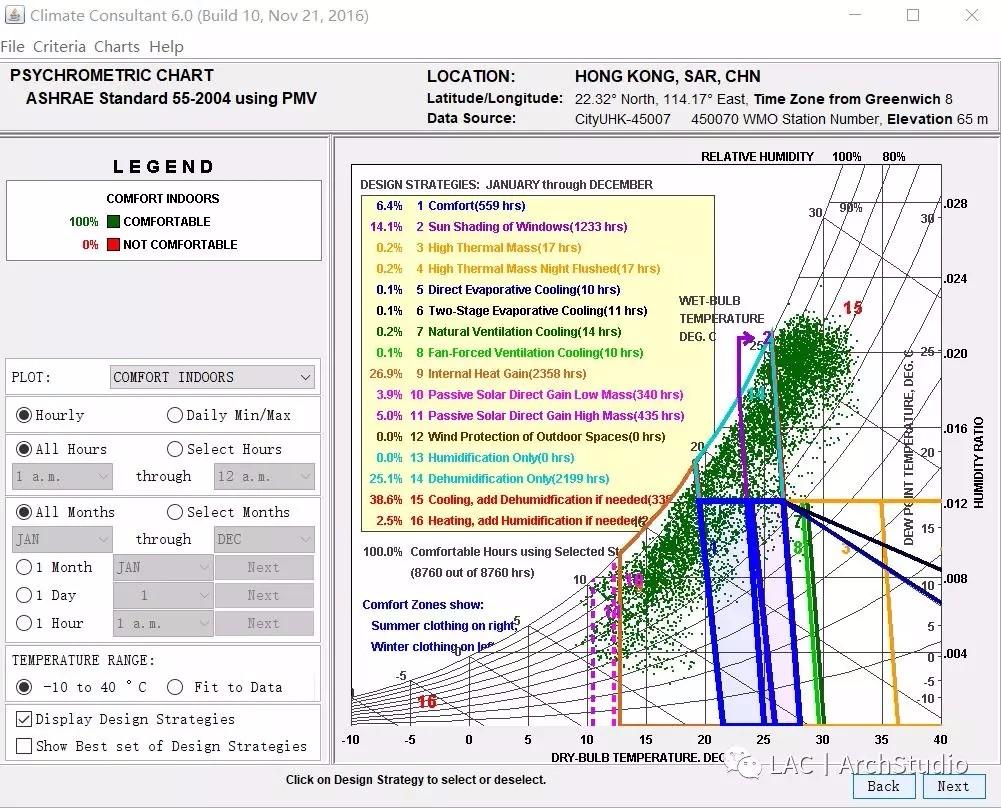Uncheck Display Design Strategies checkbox

click(24, 719)
